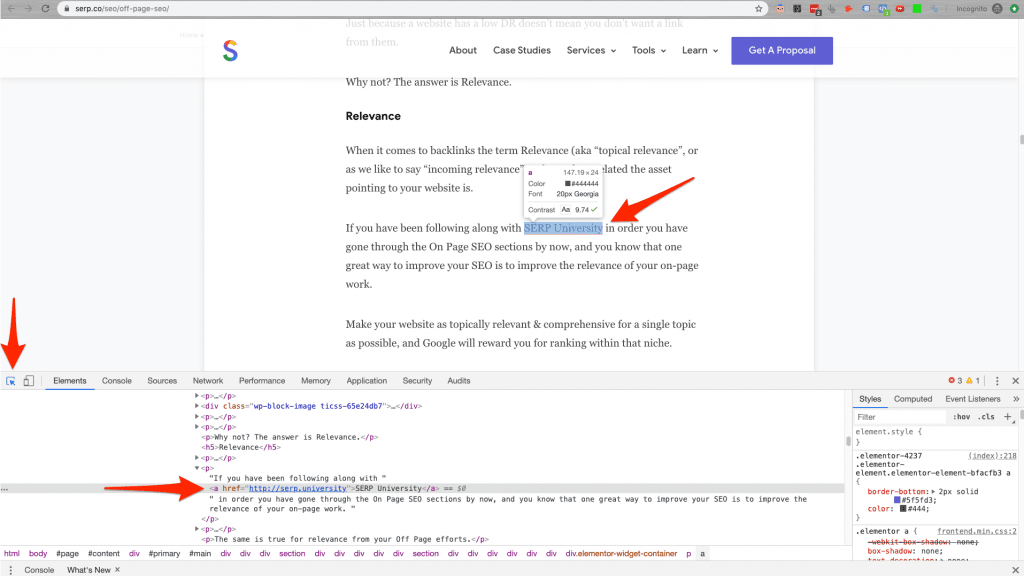The height and width of the screenshot is (576, 1024).
Task: Click the pink pixel-face extension icon
Action: point(780,8)
